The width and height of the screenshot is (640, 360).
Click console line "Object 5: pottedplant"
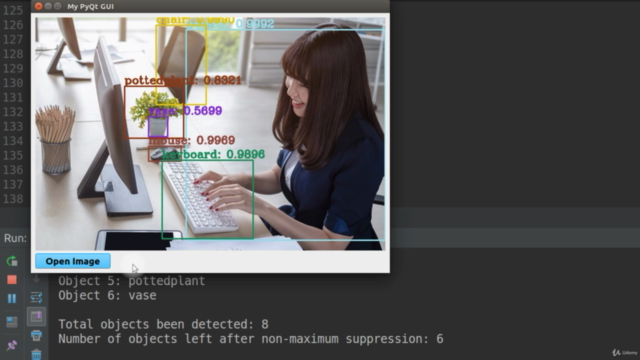point(131,281)
